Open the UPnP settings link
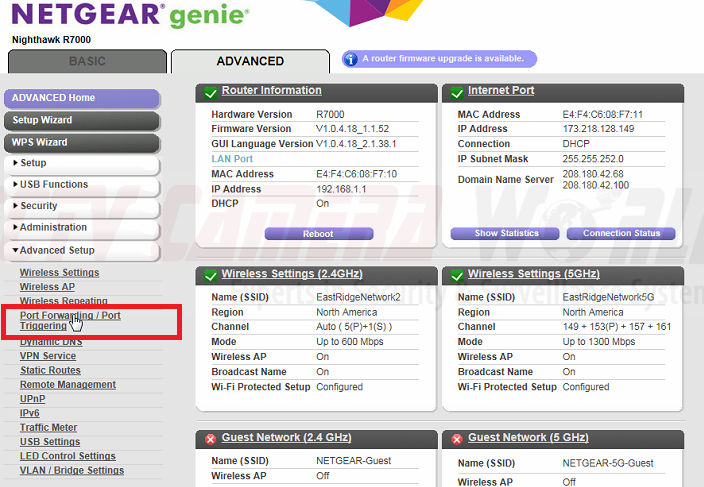Image resolution: width=704 pixels, height=487 pixels. [x=32, y=399]
